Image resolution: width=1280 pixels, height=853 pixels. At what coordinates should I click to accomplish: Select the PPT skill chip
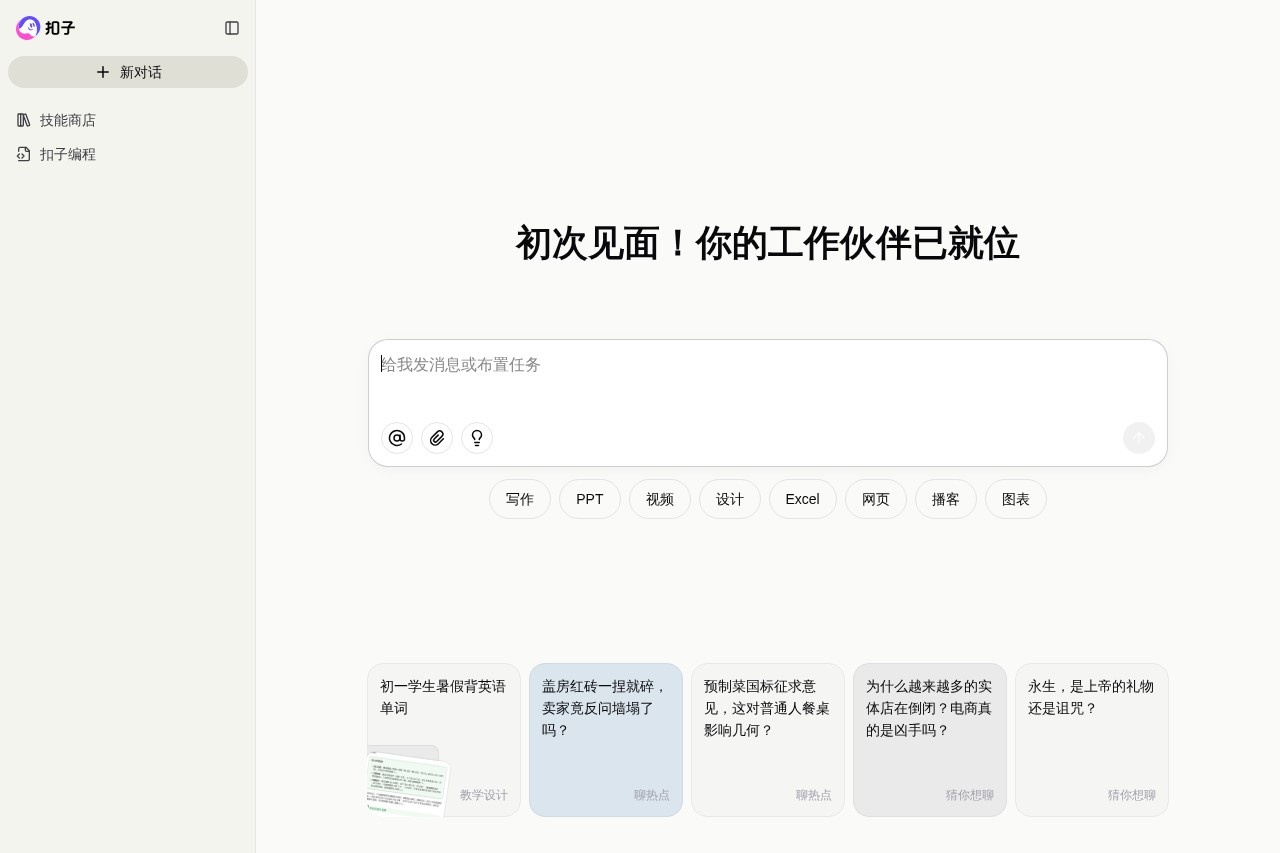(590, 499)
